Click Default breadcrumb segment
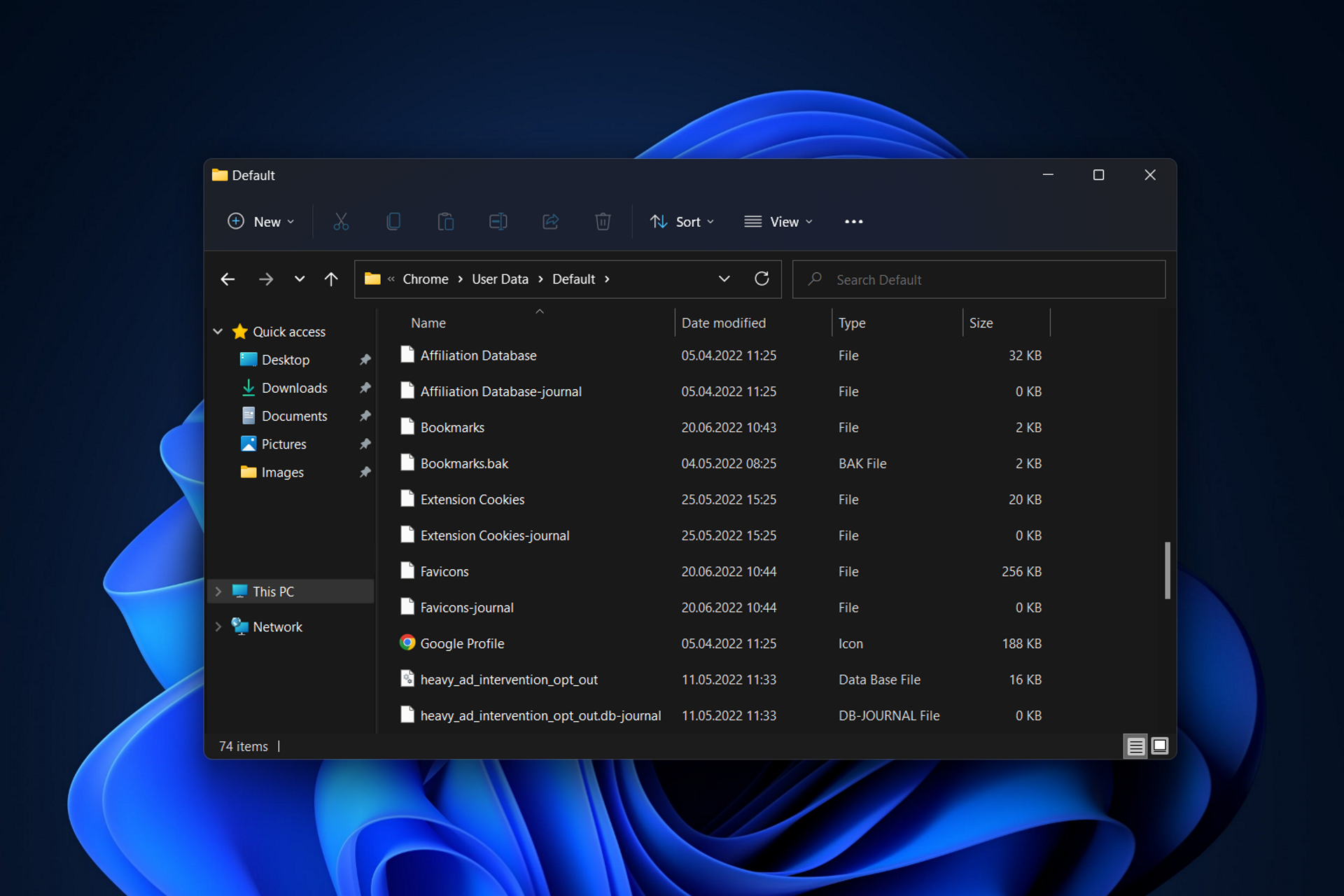This screenshot has width=1344, height=896. [x=573, y=279]
